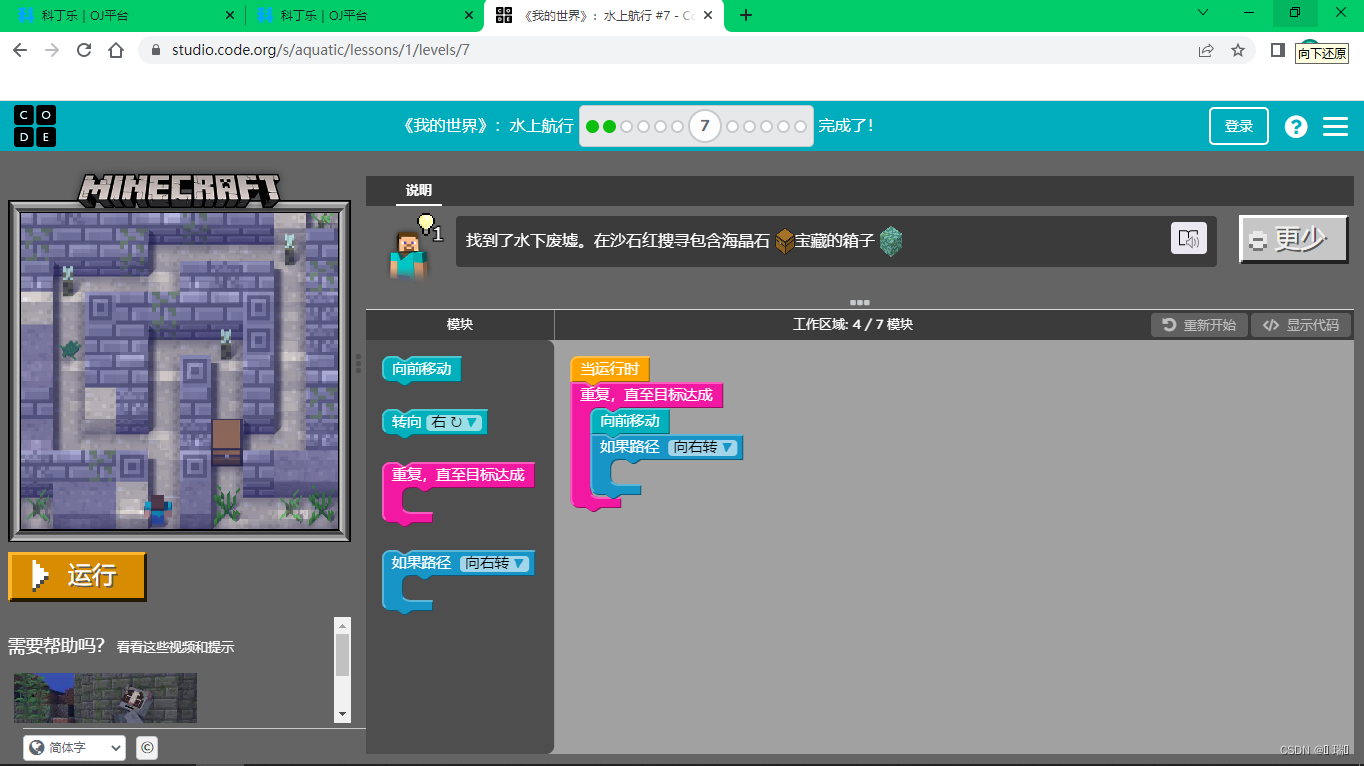Go to completed level 1 dot
The height and width of the screenshot is (766, 1364).
pyautogui.click(x=592, y=126)
